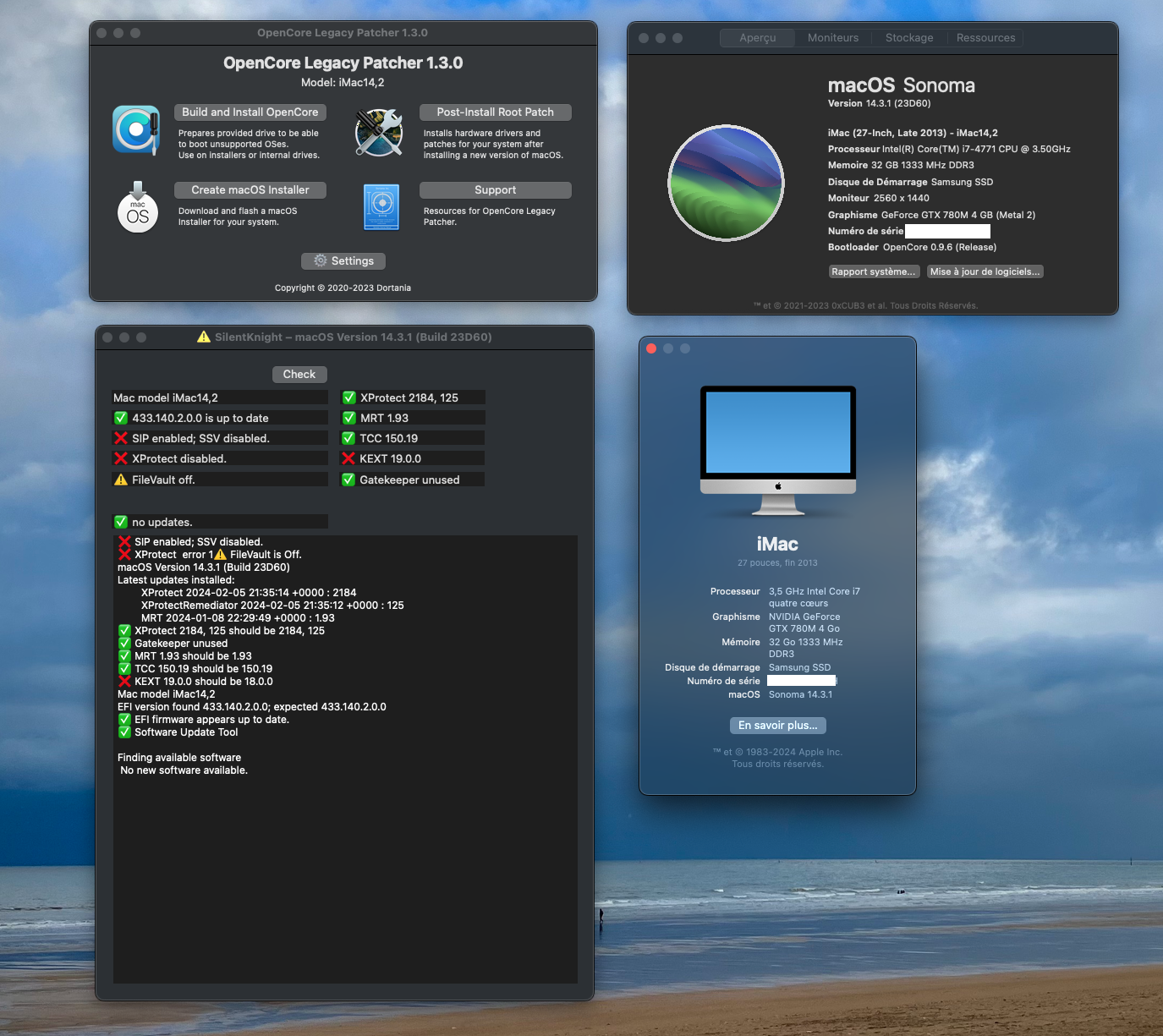Click Build and Install OpenCore button

click(x=250, y=112)
